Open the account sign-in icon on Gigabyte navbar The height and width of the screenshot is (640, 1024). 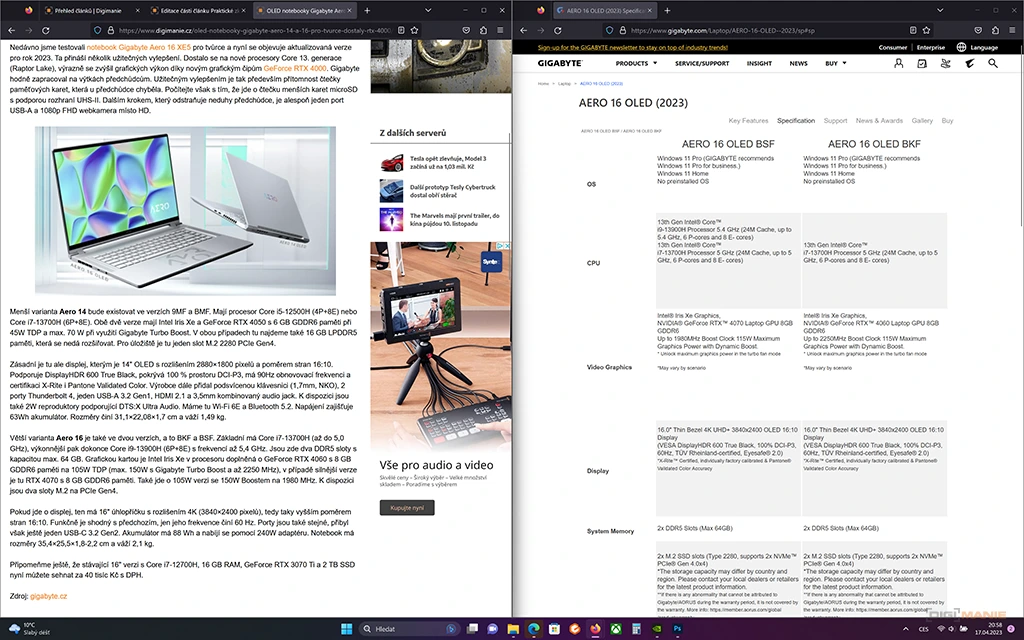point(899,63)
